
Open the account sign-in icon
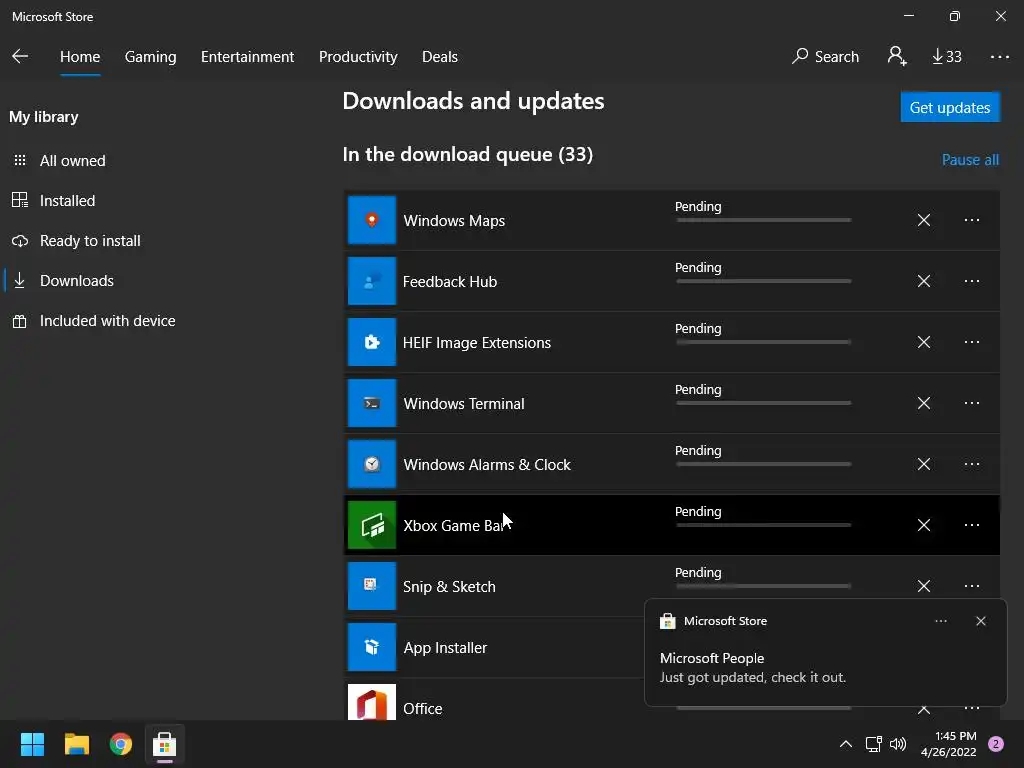pyautogui.click(x=897, y=56)
